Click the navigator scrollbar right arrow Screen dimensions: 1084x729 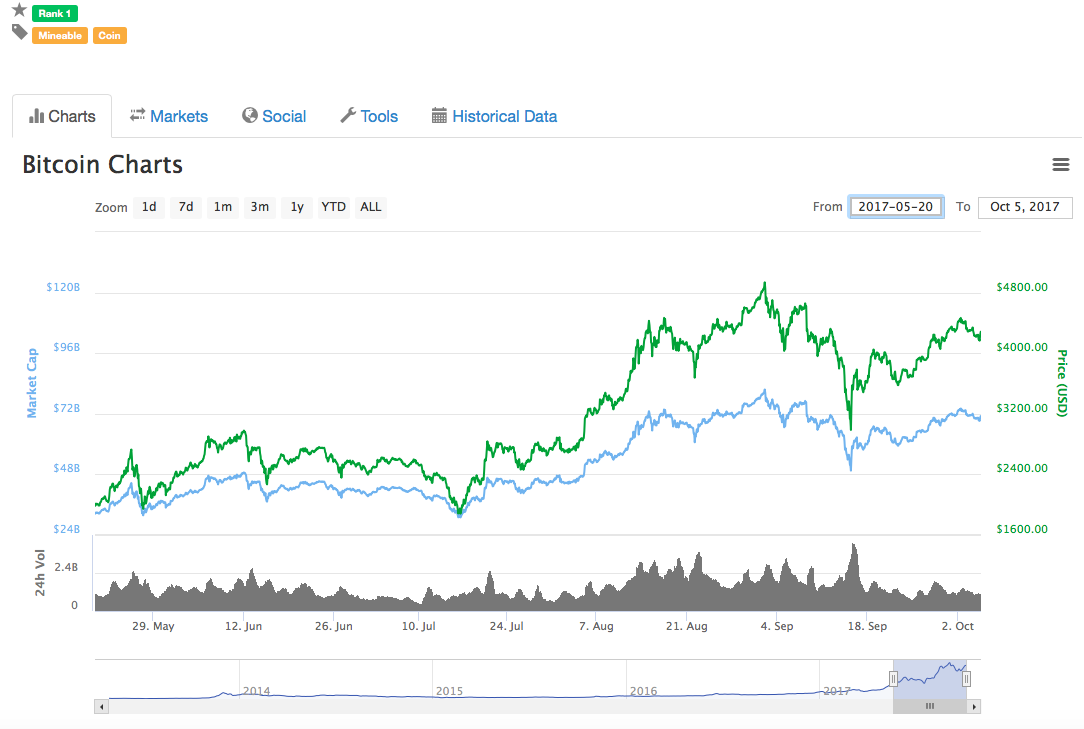(x=974, y=707)
